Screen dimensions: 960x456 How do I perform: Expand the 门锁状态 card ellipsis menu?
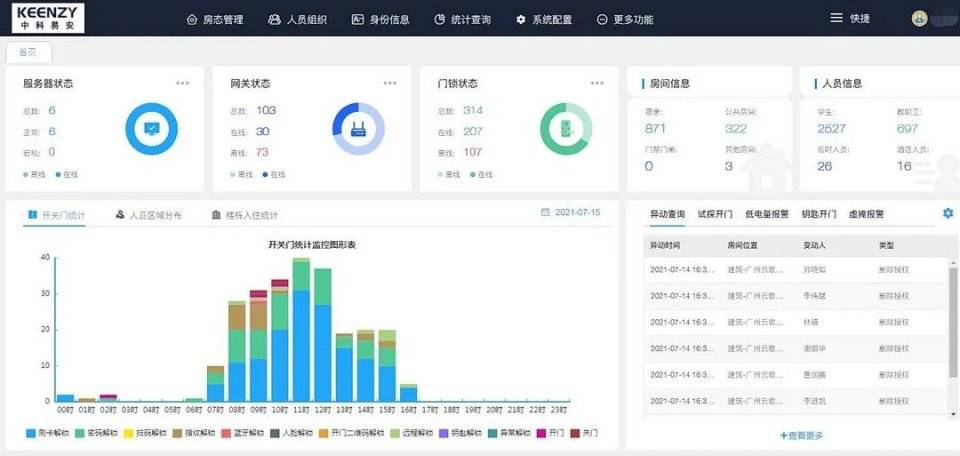click(x=597, y=83)
